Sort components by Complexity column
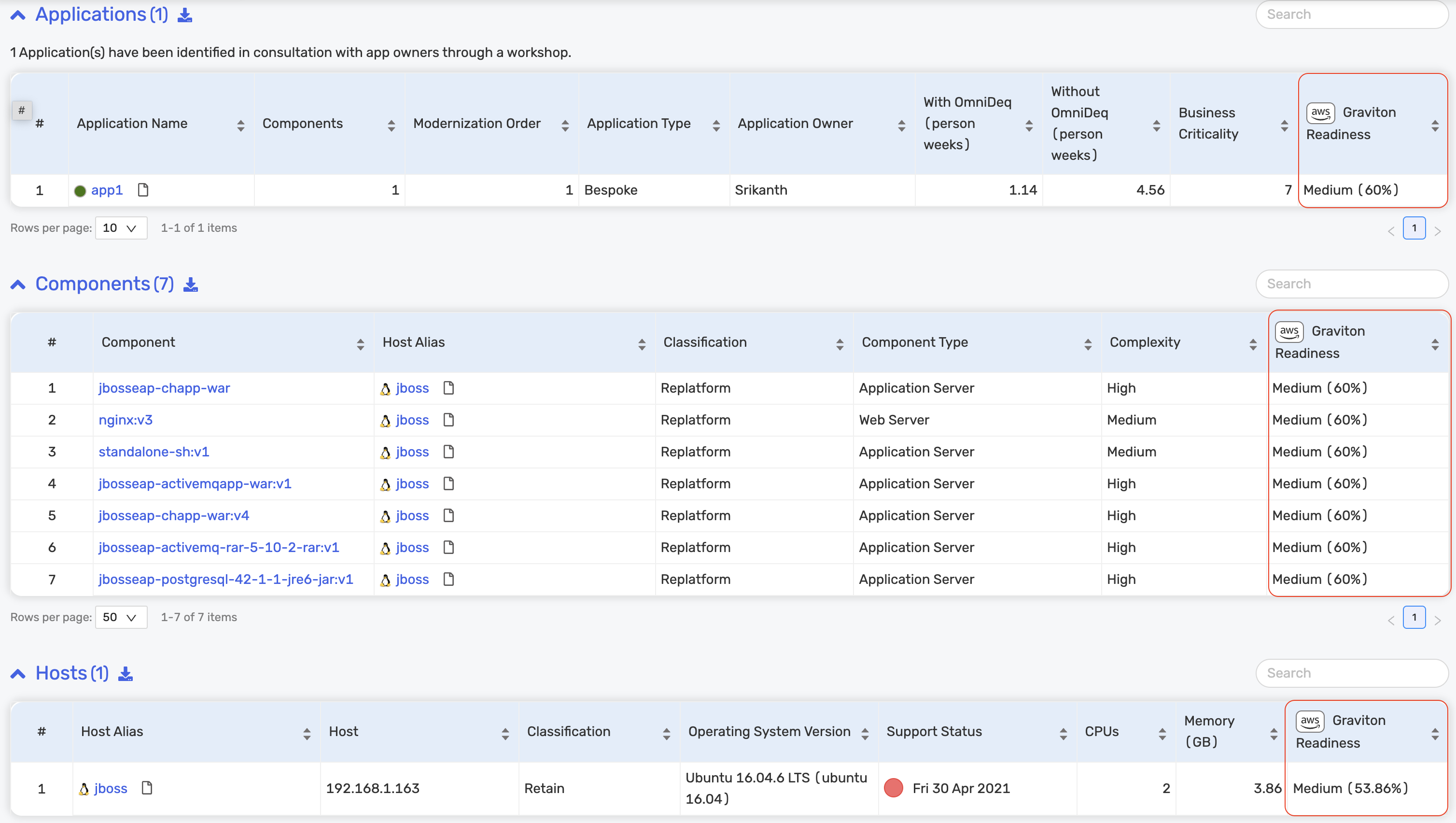This screenshot has width=1456, height=823. pyautogui.click(x=1253, y=344)
